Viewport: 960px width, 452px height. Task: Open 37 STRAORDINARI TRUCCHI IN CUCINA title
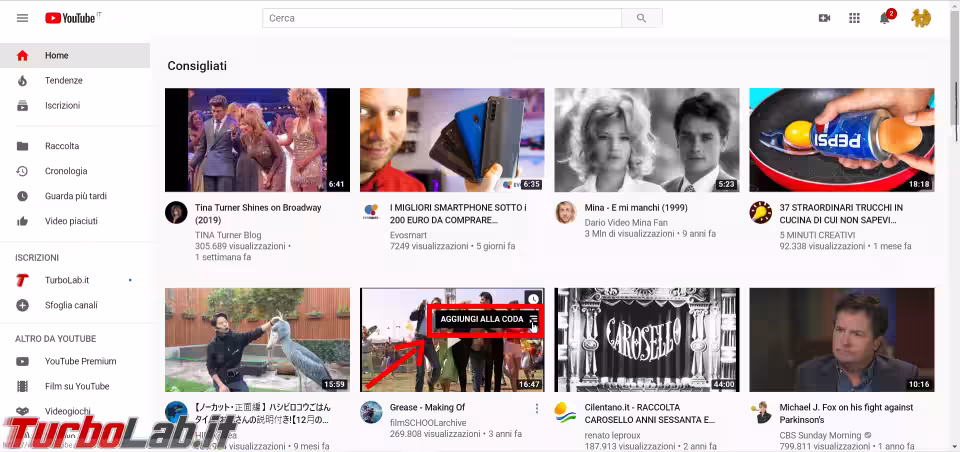tap(841, 214)
